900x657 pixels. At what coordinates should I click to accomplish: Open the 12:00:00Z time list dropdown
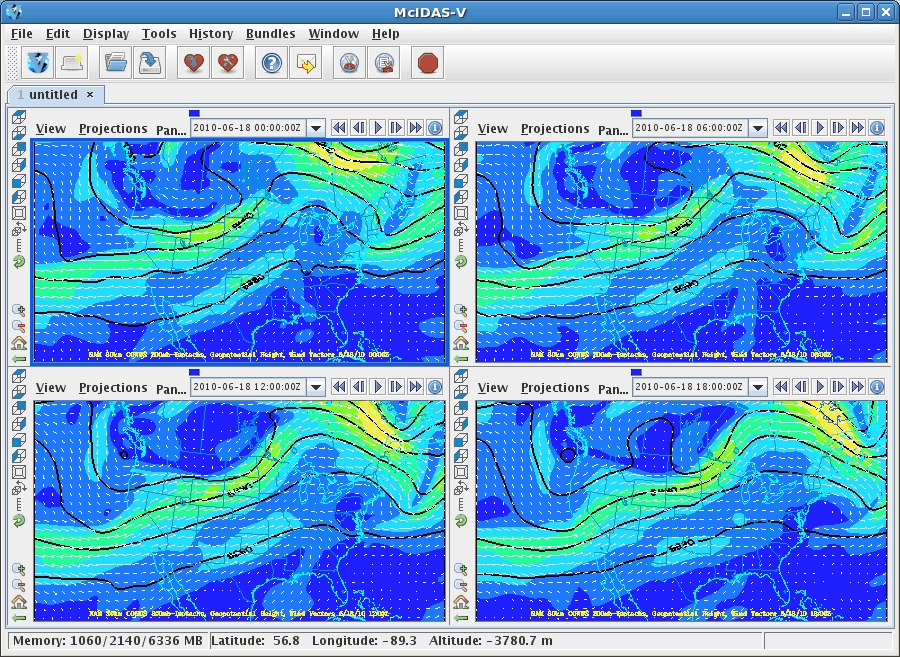[318, 386]
